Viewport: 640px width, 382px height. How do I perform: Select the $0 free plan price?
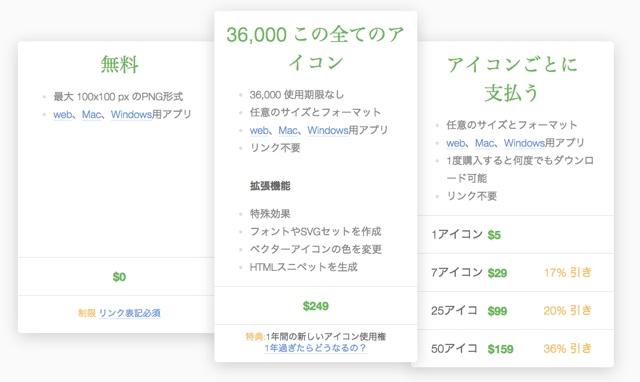coord(119,277)
